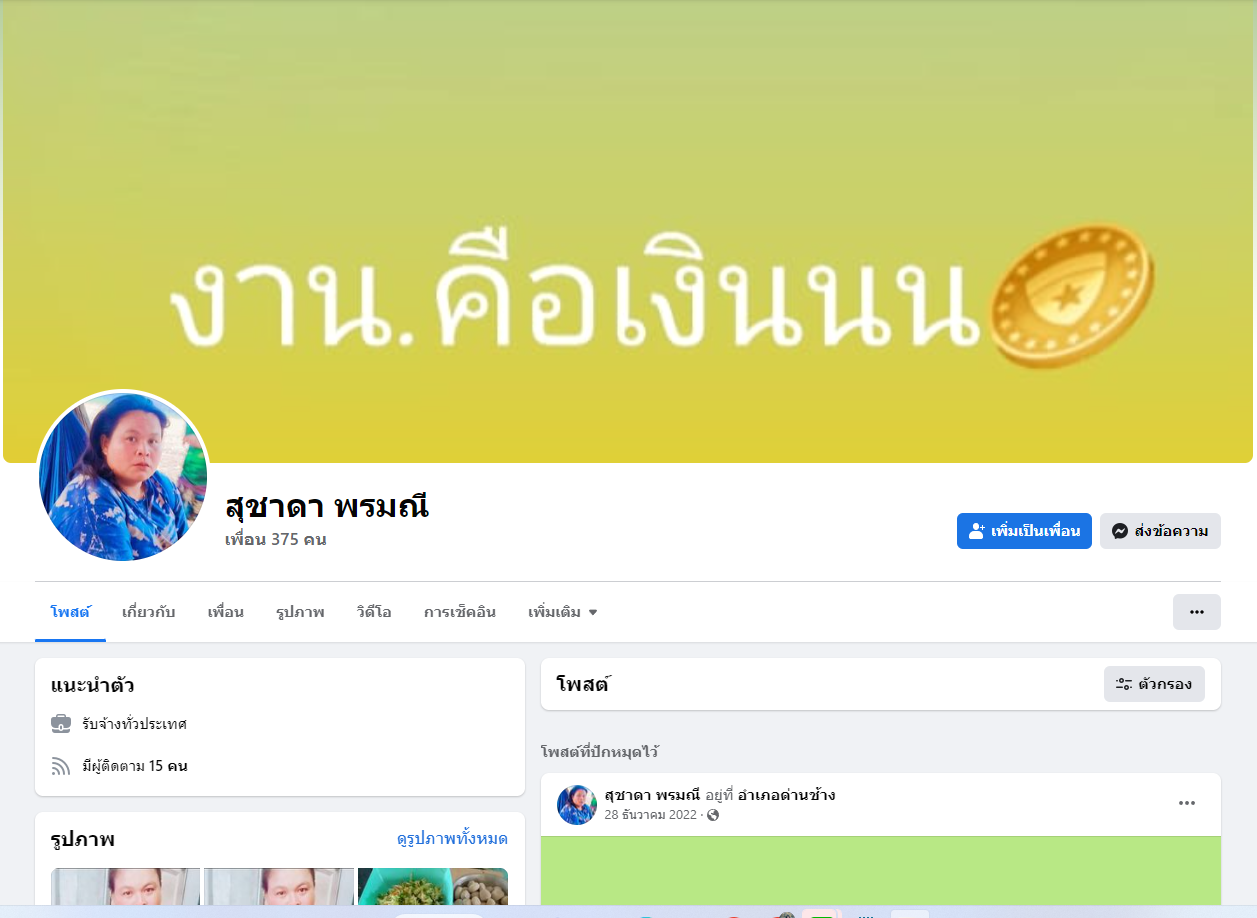Click the ดูรูปภาพทั้งหมด link

tap(452, 838)
